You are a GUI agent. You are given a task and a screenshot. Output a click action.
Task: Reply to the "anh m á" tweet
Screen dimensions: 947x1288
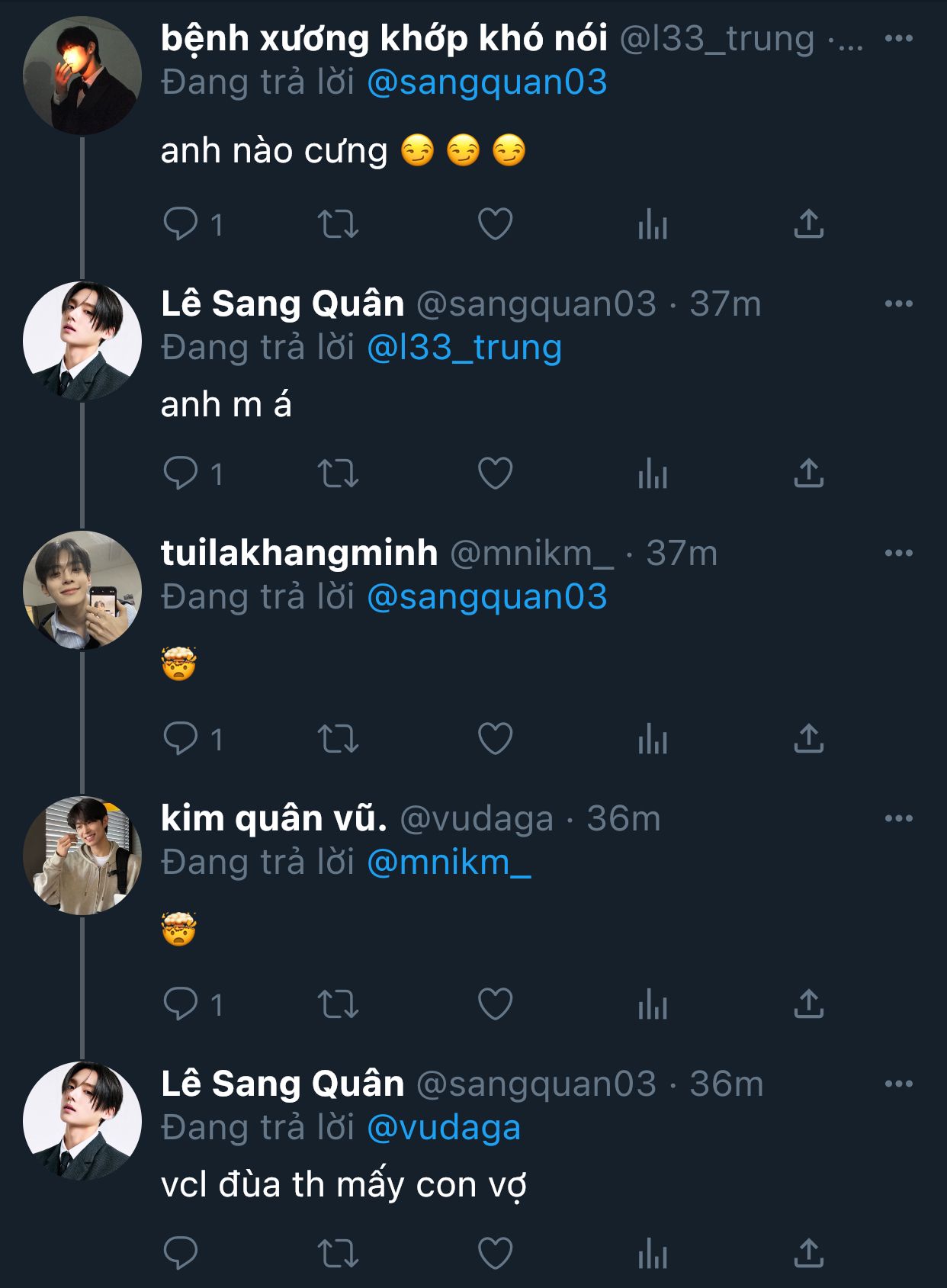coord(181,474)
